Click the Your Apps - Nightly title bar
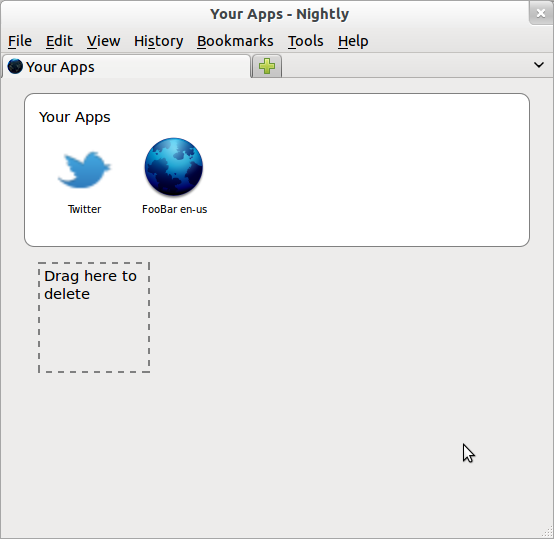This screenshot has height=539, width=554. tap(279, 14)
